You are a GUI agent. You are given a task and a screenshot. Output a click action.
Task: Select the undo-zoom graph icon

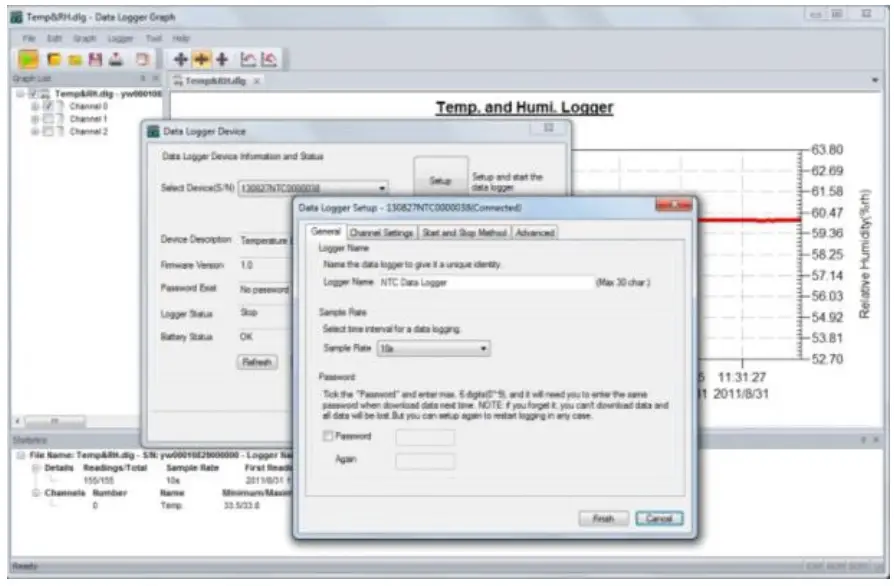246,59
